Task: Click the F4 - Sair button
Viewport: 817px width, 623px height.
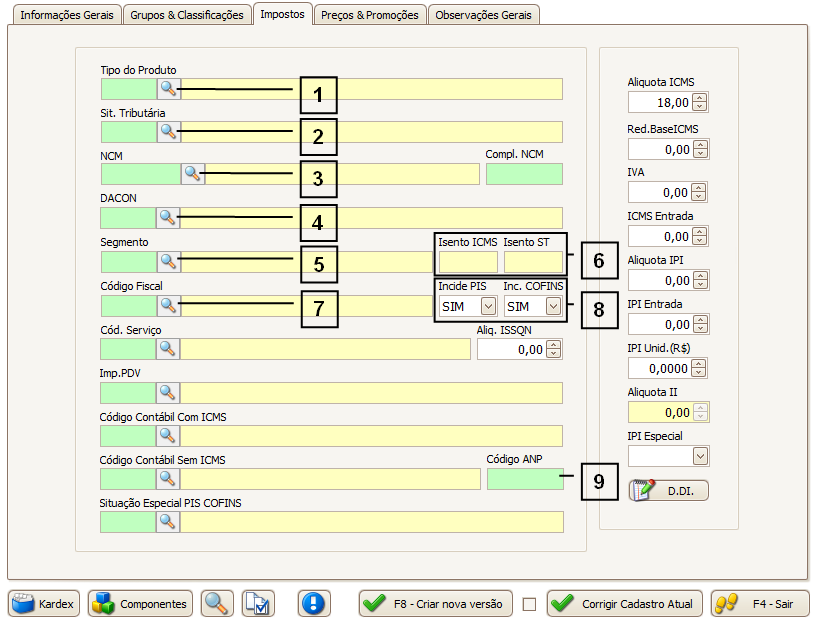Action: pyautogui.click(x=760, y=603)
